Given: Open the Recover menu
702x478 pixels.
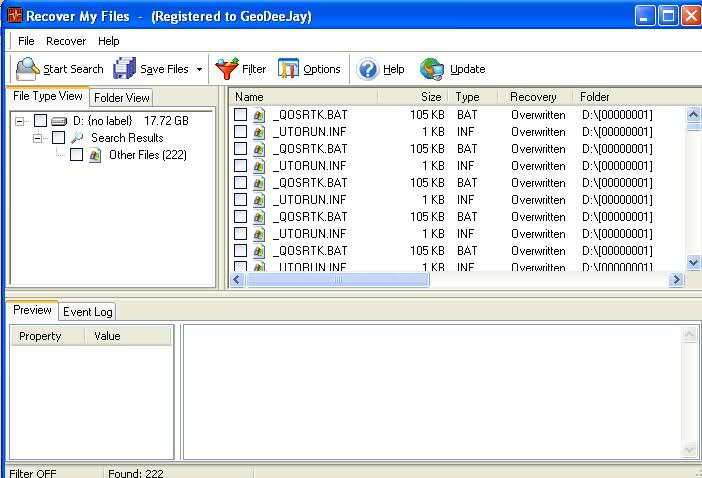Looking at the screenshot, I should click(66, 41).
